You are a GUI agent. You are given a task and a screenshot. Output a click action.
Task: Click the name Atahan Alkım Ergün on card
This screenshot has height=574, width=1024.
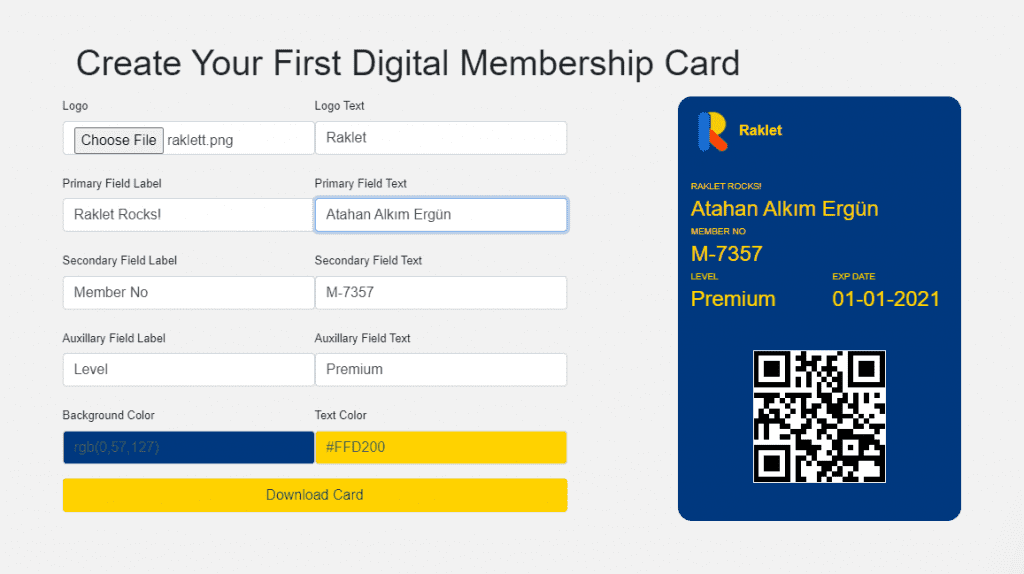pos(784,209)
